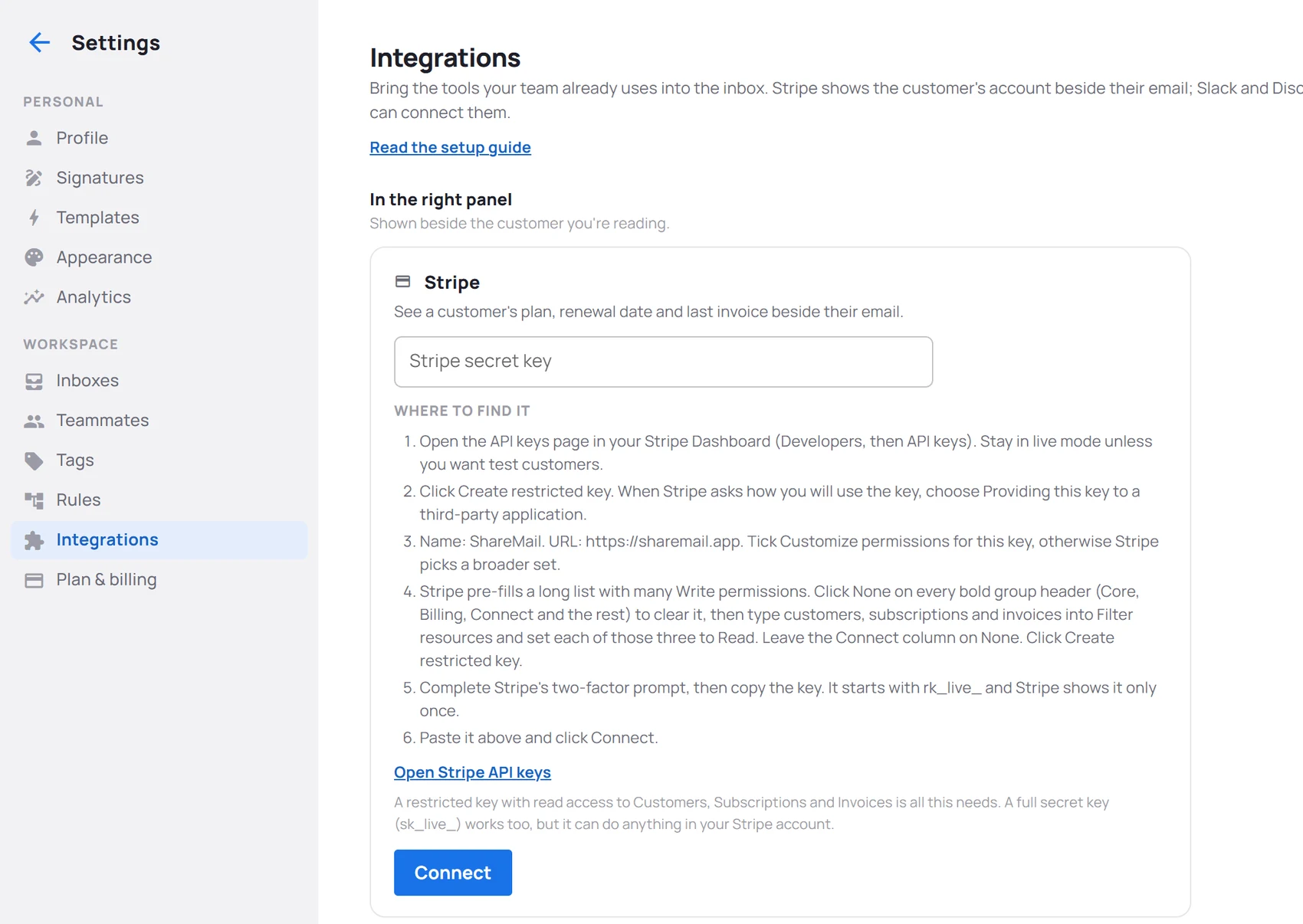Click the Profile person icon
Image resolution: width=1303 pixels, height=924 pixels.
34,138
